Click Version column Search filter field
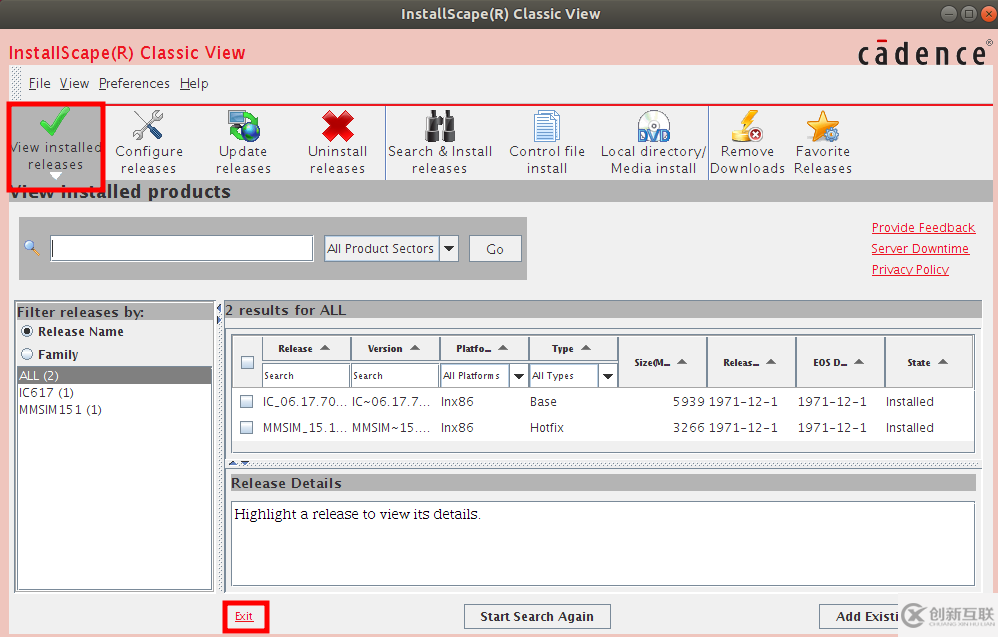Viewport: 998px width, 637px height. [x=395, y=375]
